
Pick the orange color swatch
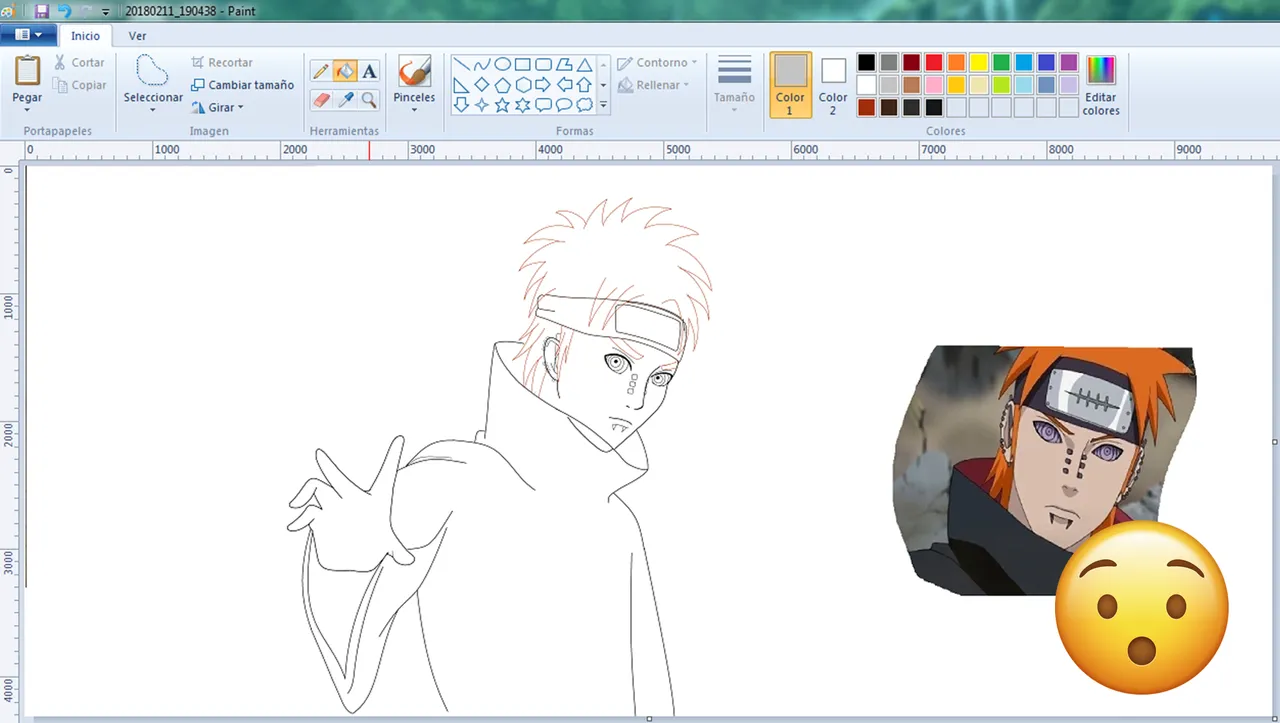[x=956, y=62]
